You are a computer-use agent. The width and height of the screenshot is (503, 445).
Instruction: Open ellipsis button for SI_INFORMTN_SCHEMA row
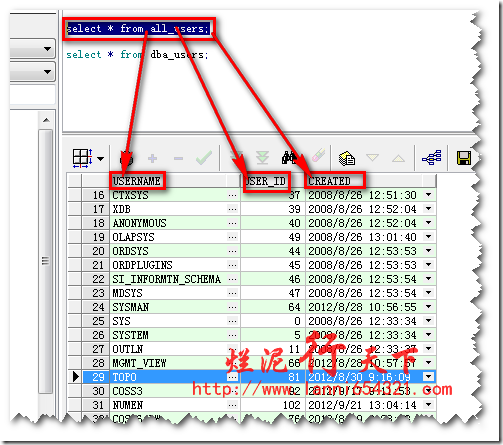tap(232, 279)
